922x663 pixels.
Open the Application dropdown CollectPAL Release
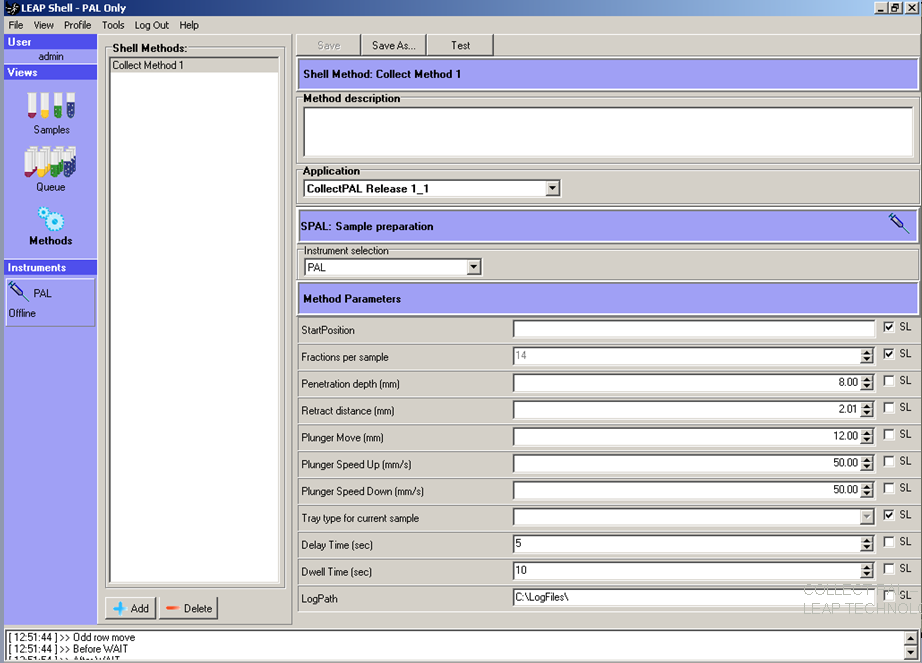coord(552,189)
